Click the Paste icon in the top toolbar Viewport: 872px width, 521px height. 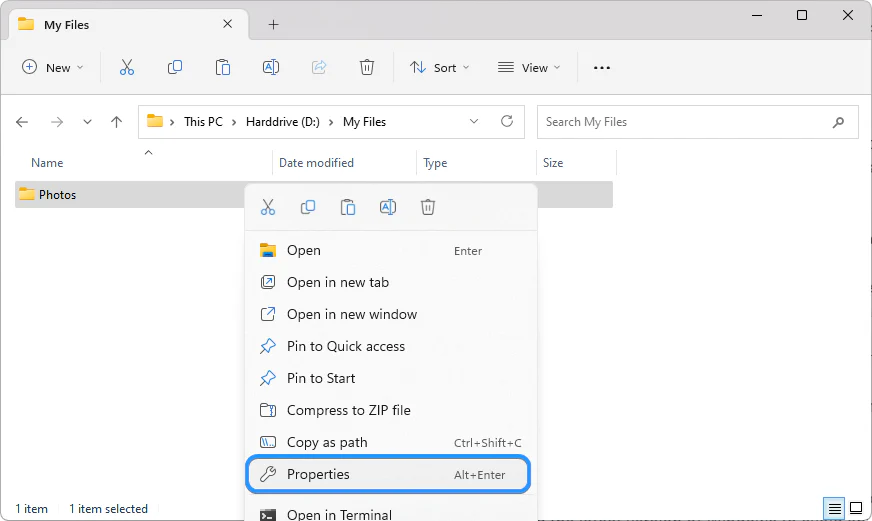tap(222, 67)
